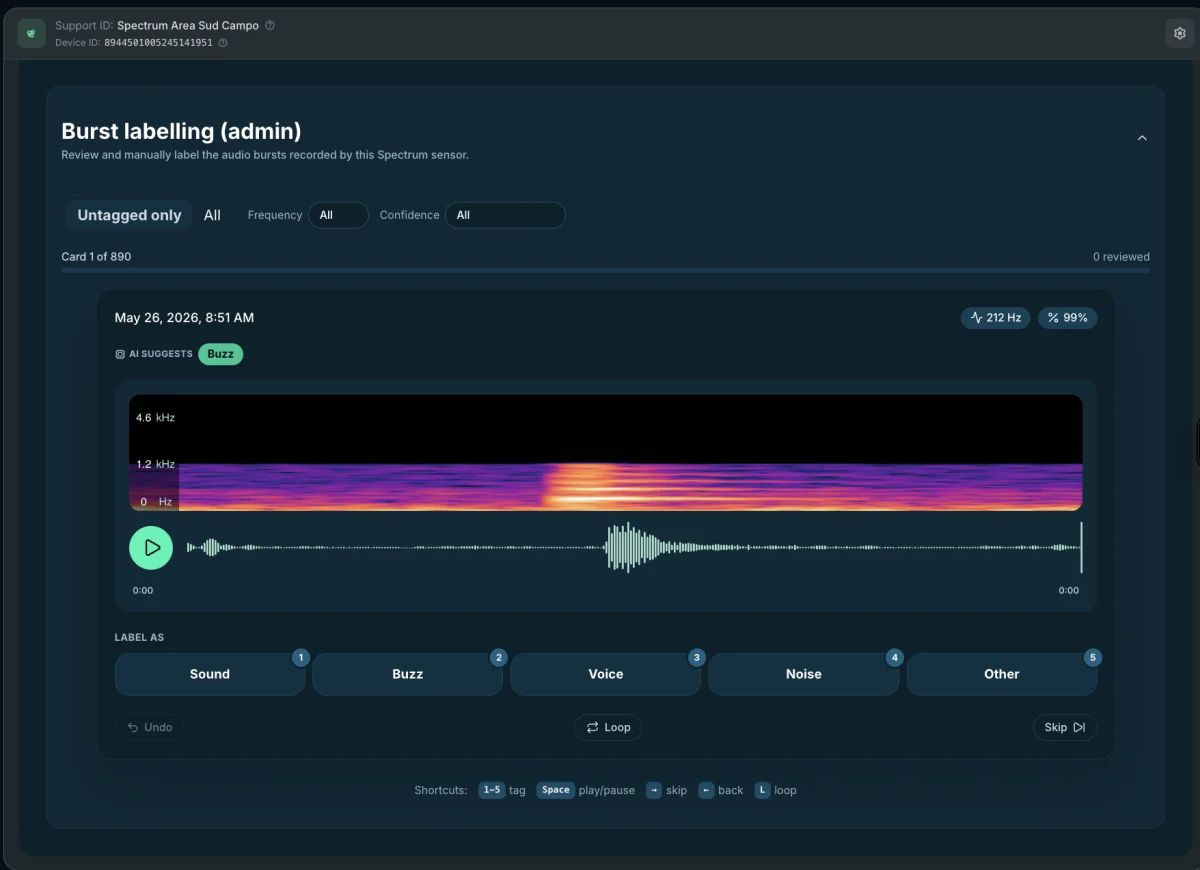Click the help icon beside Support ID
1200x870 pixels.
[270, 25]
